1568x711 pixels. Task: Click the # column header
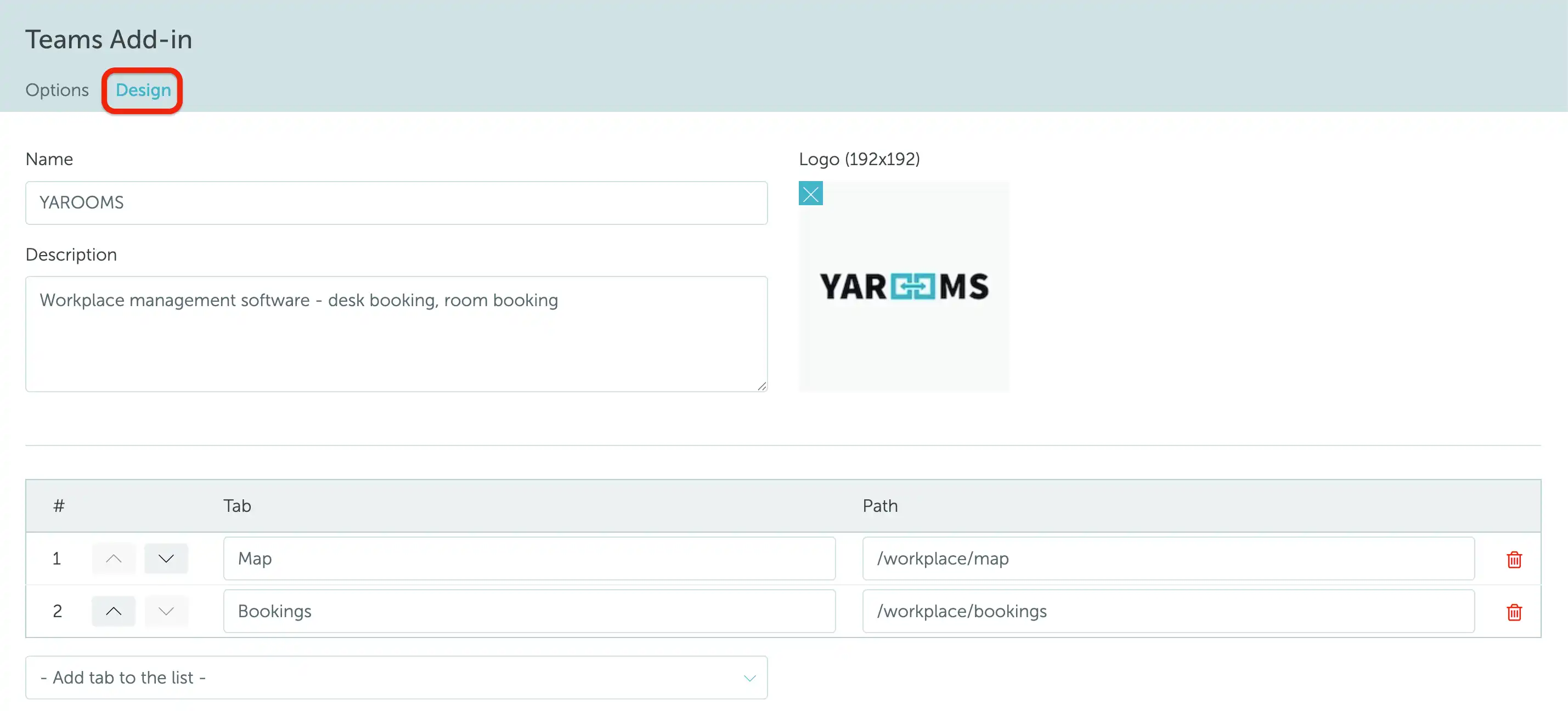pyautogui.click(x=59, y=506)
